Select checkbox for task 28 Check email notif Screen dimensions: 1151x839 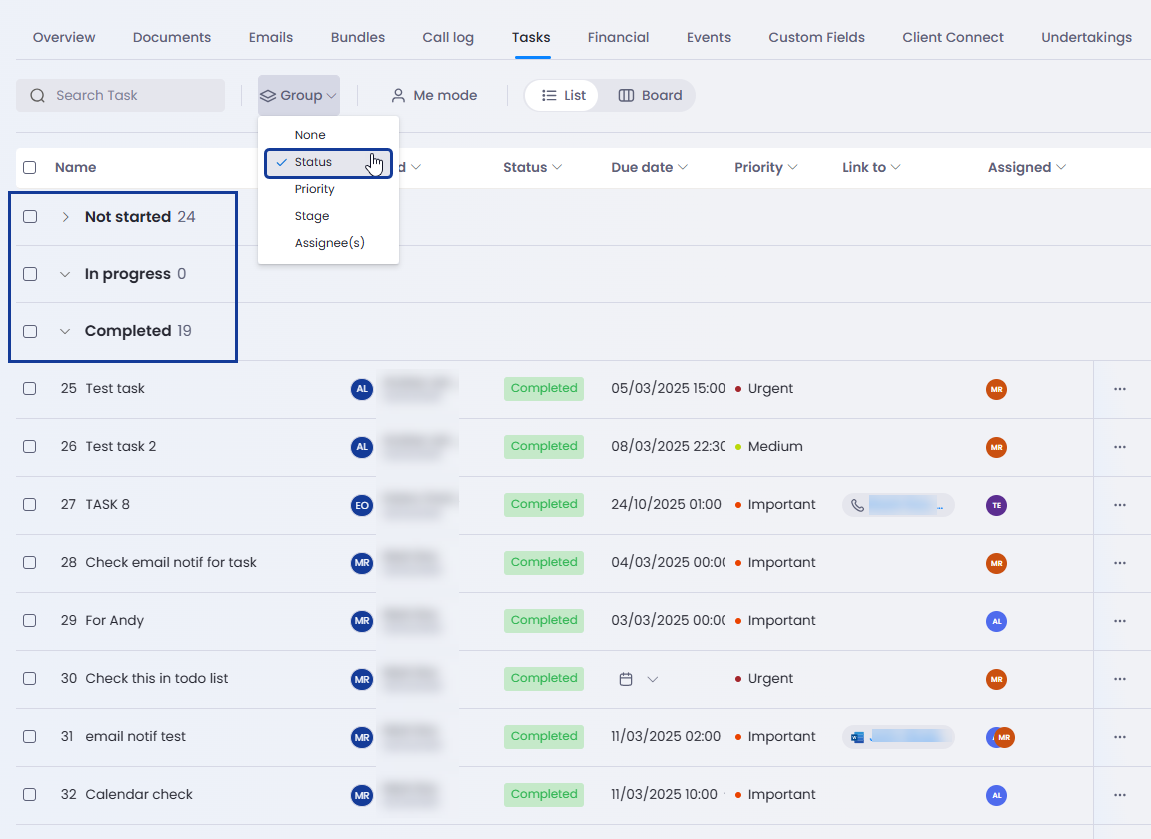click(x=29, y=562)
